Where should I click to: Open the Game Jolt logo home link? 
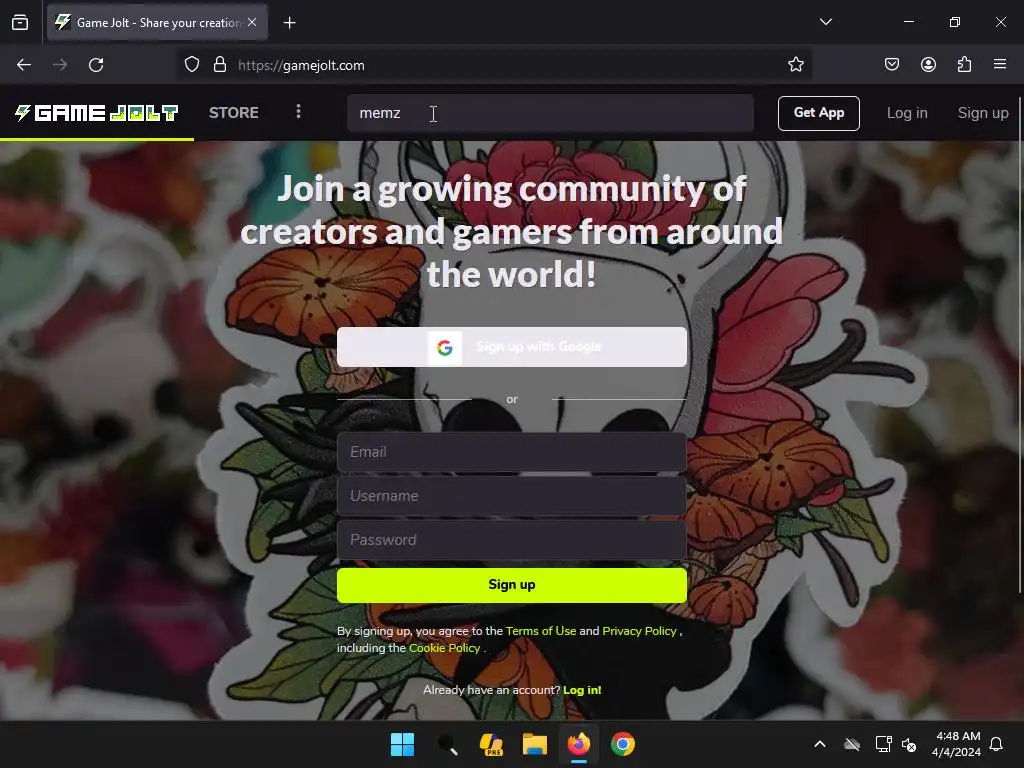tap(97, 113)
